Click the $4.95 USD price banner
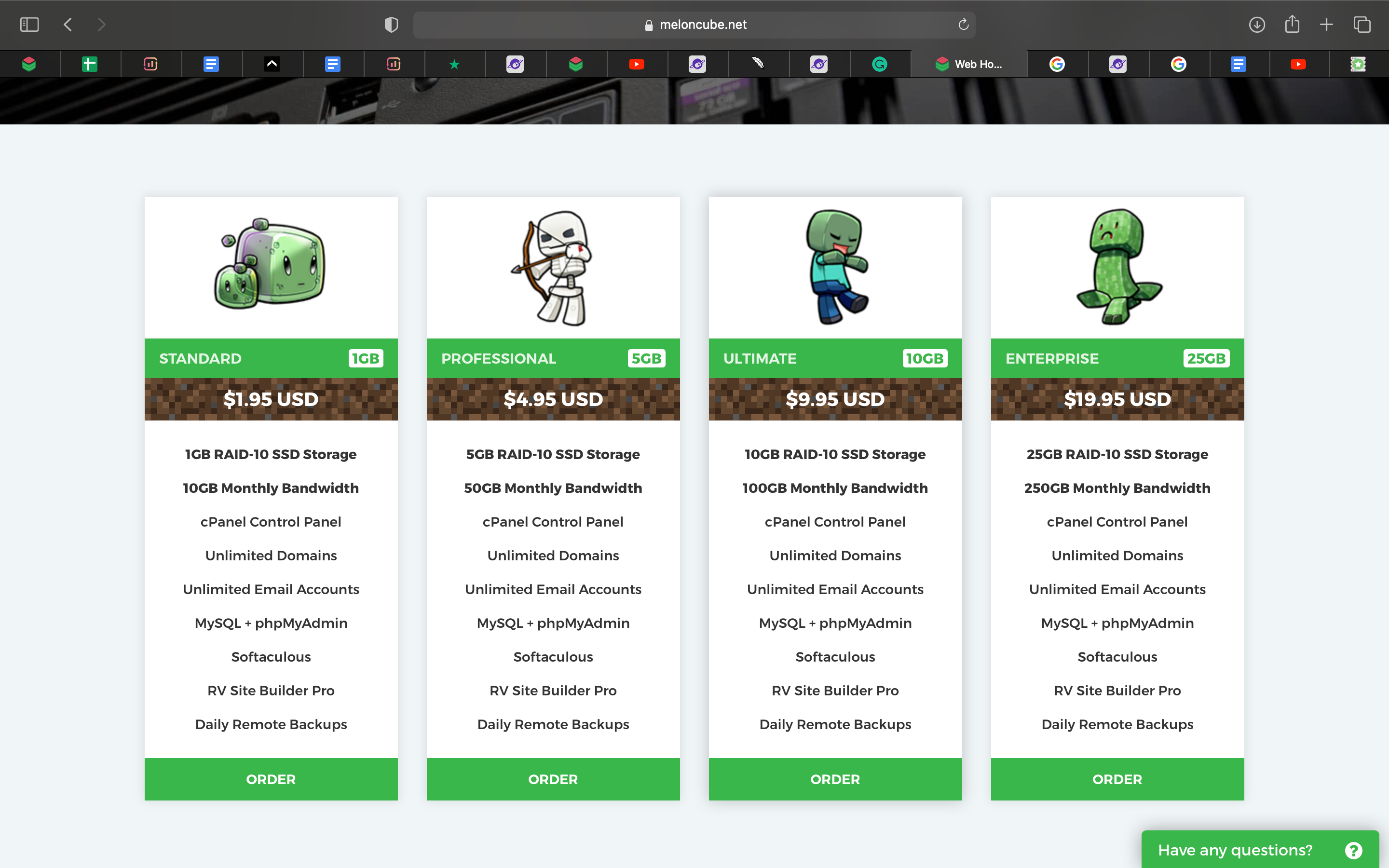Image resolution: width=1389 pixels, height=868 pixels. [553, 399]
